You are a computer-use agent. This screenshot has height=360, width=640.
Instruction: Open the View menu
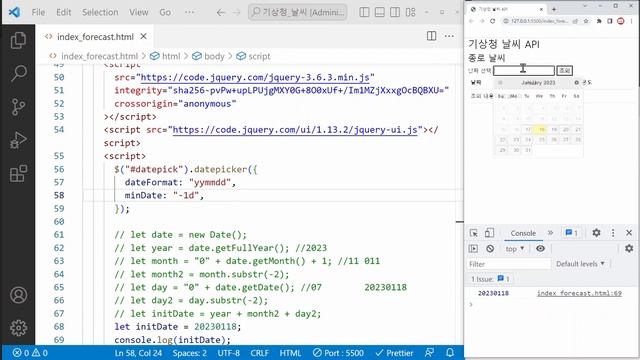(139, 12)
